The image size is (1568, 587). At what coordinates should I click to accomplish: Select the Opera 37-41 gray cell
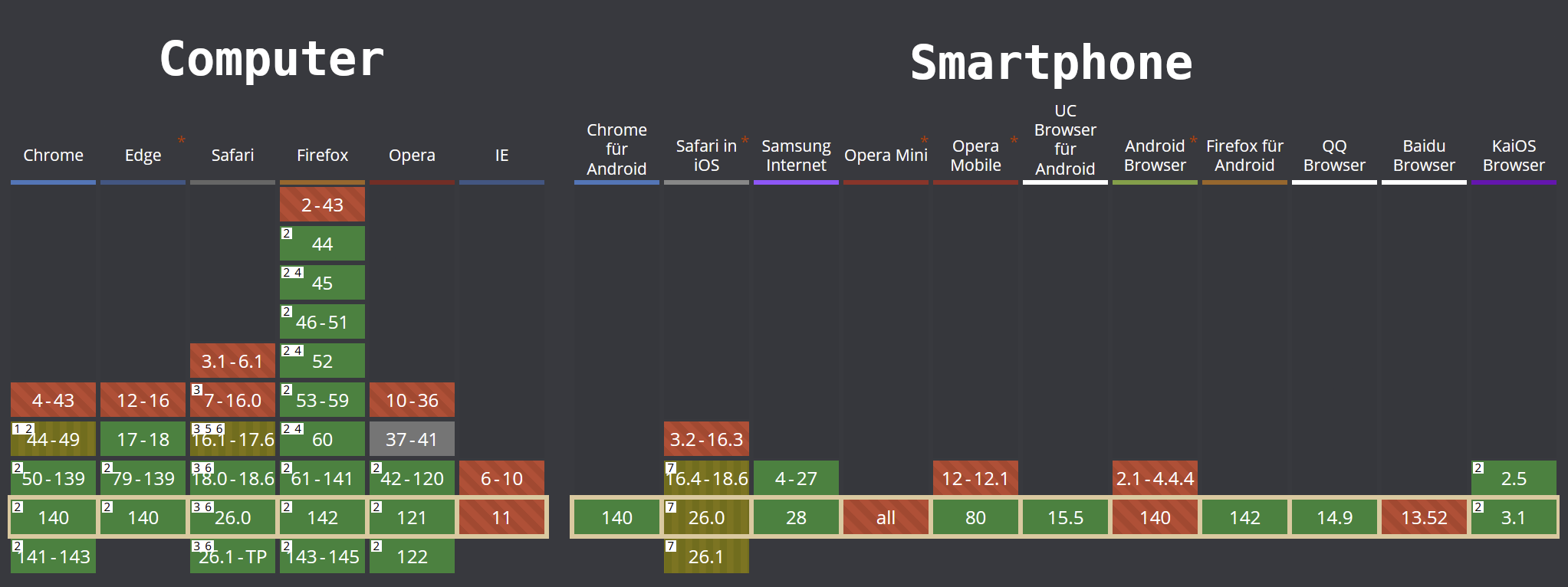point(412,439)
